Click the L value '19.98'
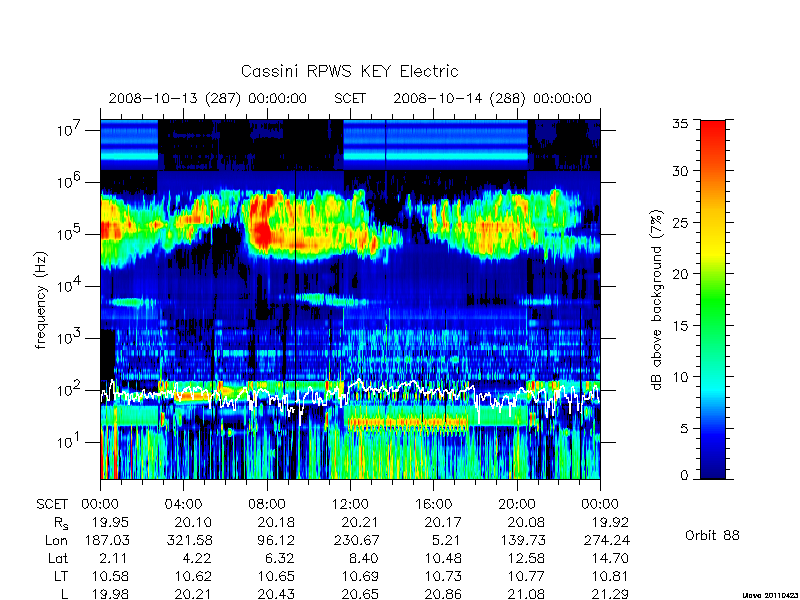The height and width of the screenshot is (600, 800). coord(110,594)
